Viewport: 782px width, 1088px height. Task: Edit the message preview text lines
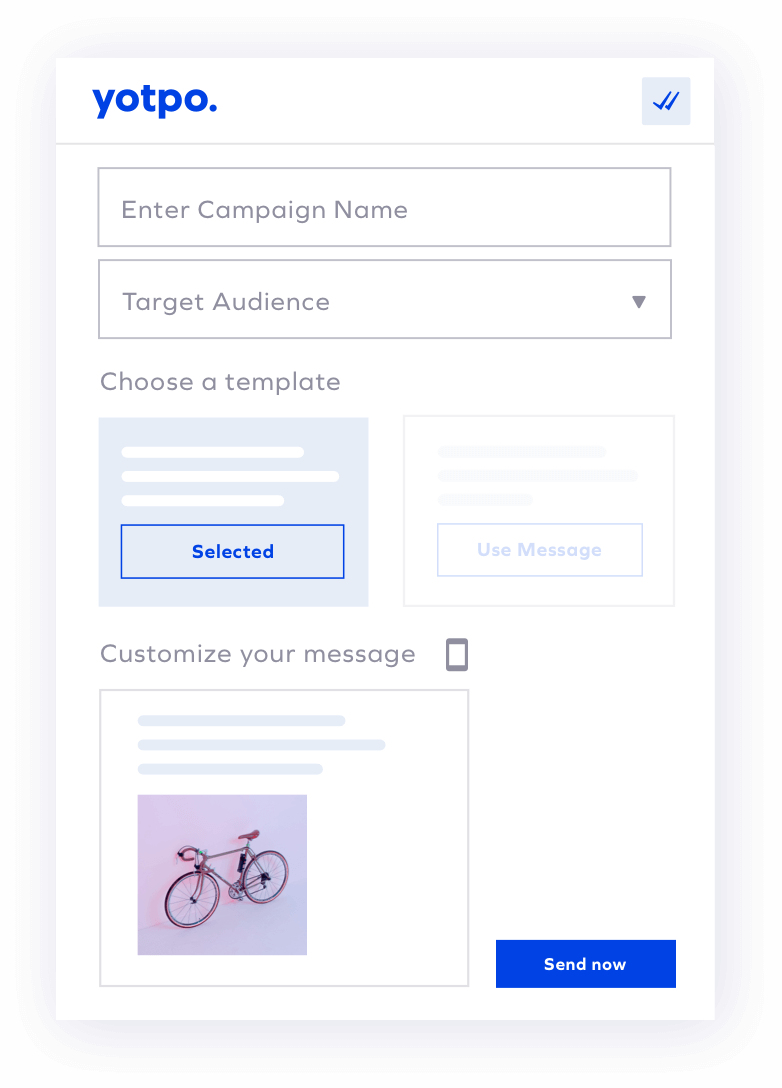262,745
